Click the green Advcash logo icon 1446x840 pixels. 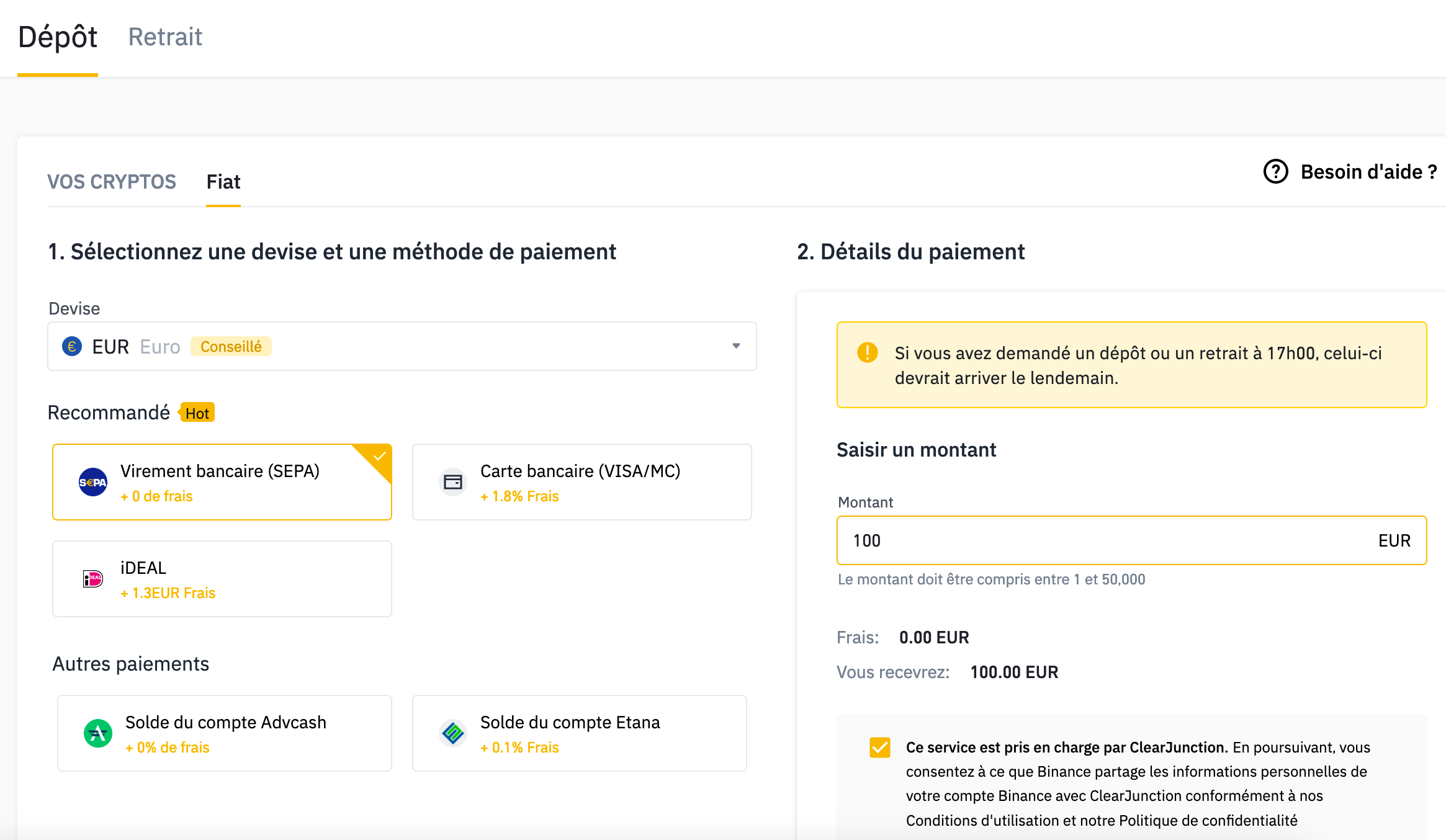click(98, 733)
